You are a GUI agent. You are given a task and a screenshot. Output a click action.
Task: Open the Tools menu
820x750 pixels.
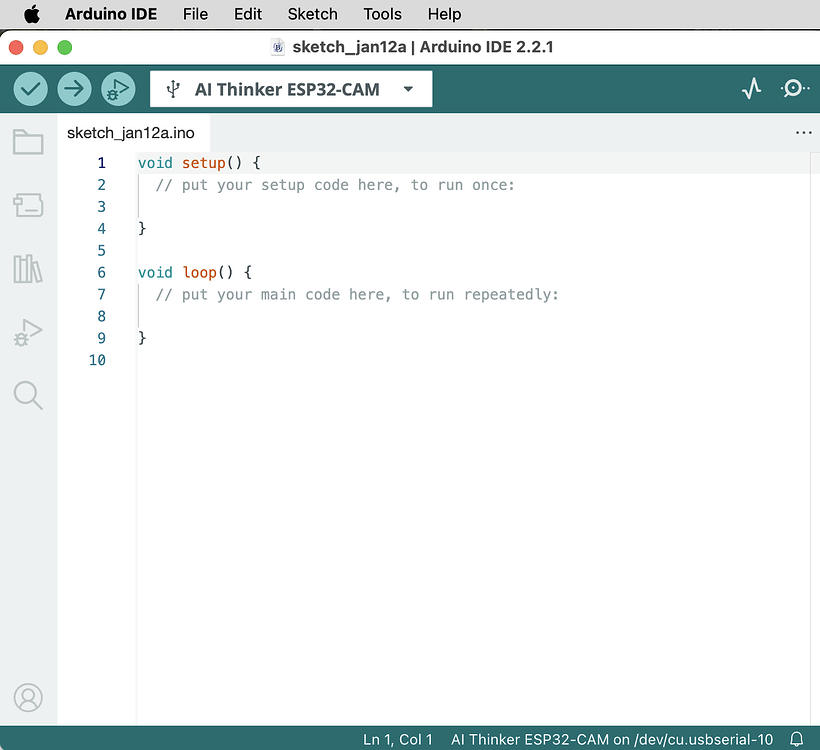382,14
